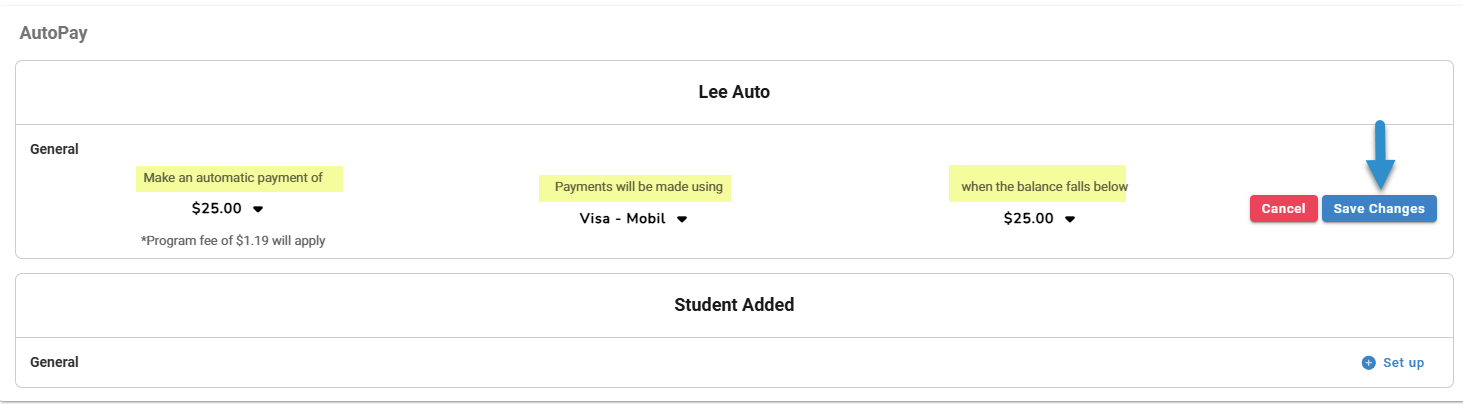Viewport: 1463px width, 404px height.
Task: Select the Student Added section header
Action: [x=734, y=305]
